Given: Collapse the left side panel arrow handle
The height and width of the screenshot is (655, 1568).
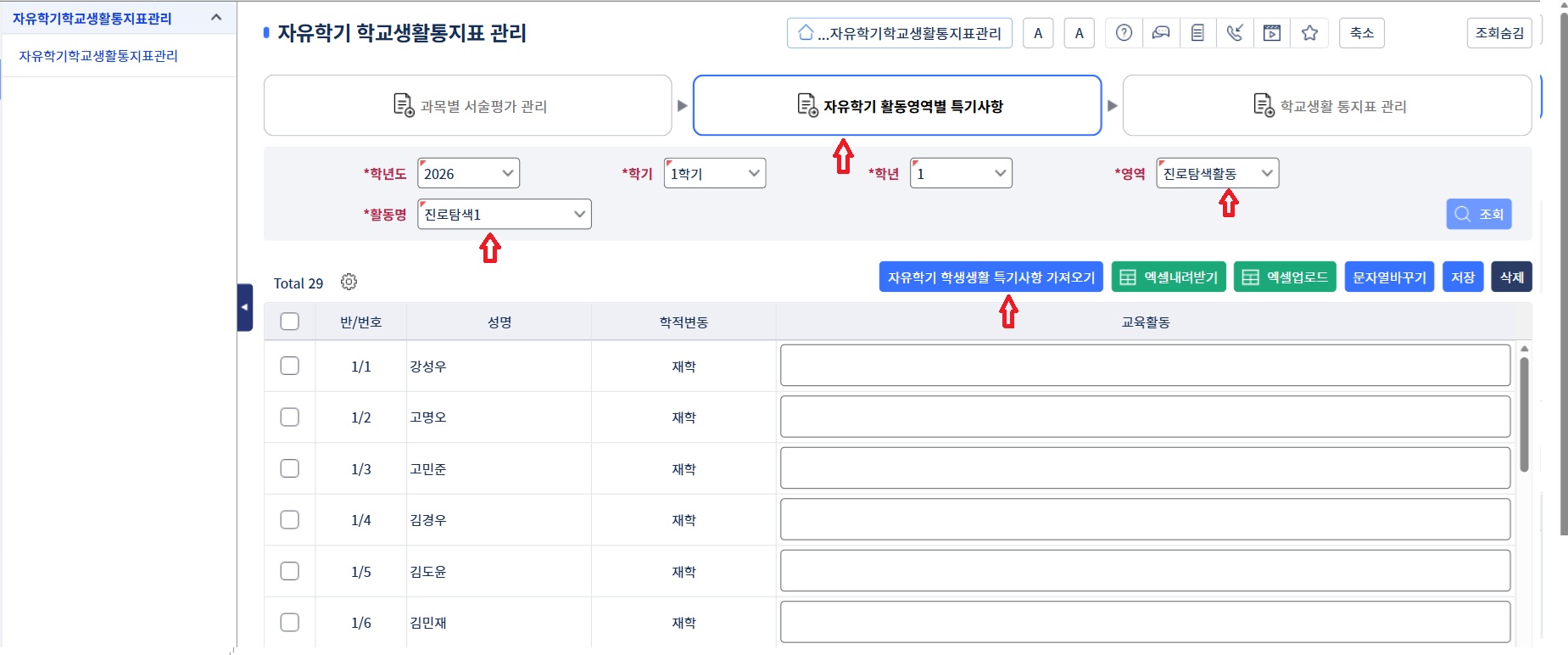Looking at the screenshot, I should click(245, 307).
